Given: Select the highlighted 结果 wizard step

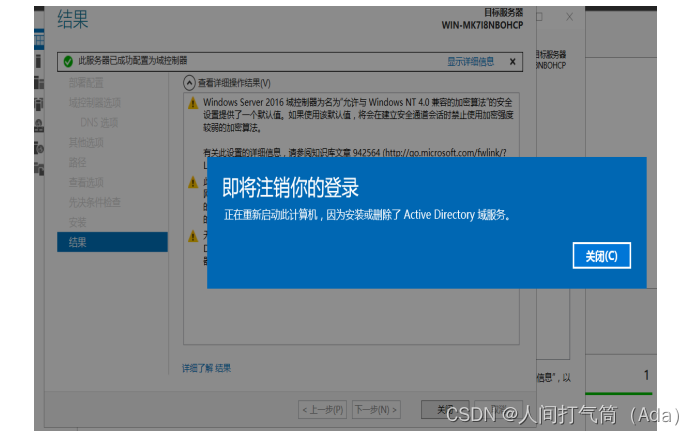Looking at the screenshot, I should pos(112,242).
